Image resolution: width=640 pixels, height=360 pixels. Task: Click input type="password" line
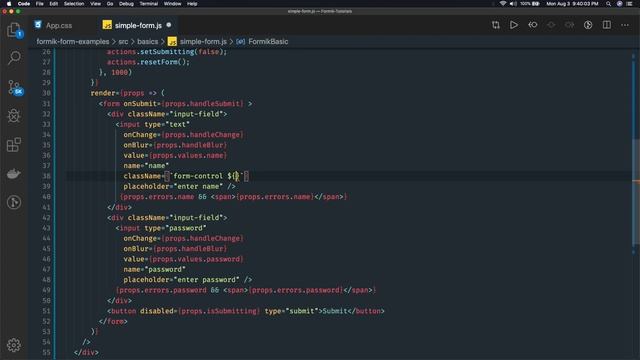click(161, 228)
